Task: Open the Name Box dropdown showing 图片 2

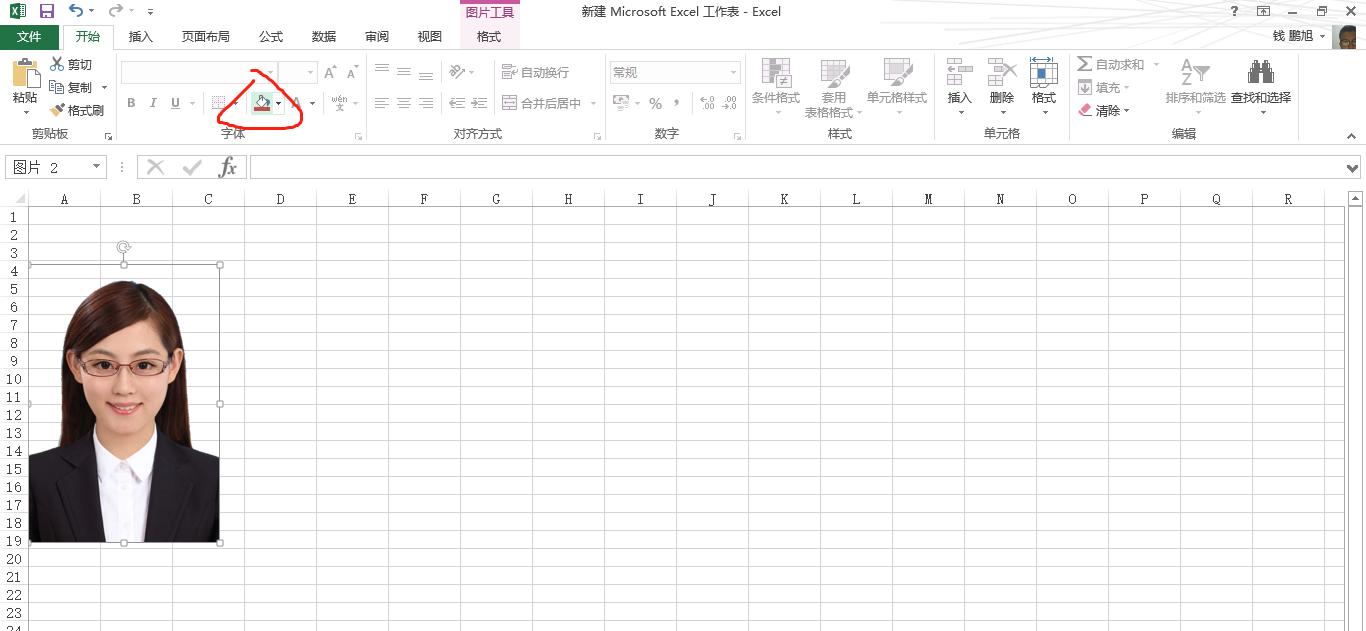Action: point(94,167)
